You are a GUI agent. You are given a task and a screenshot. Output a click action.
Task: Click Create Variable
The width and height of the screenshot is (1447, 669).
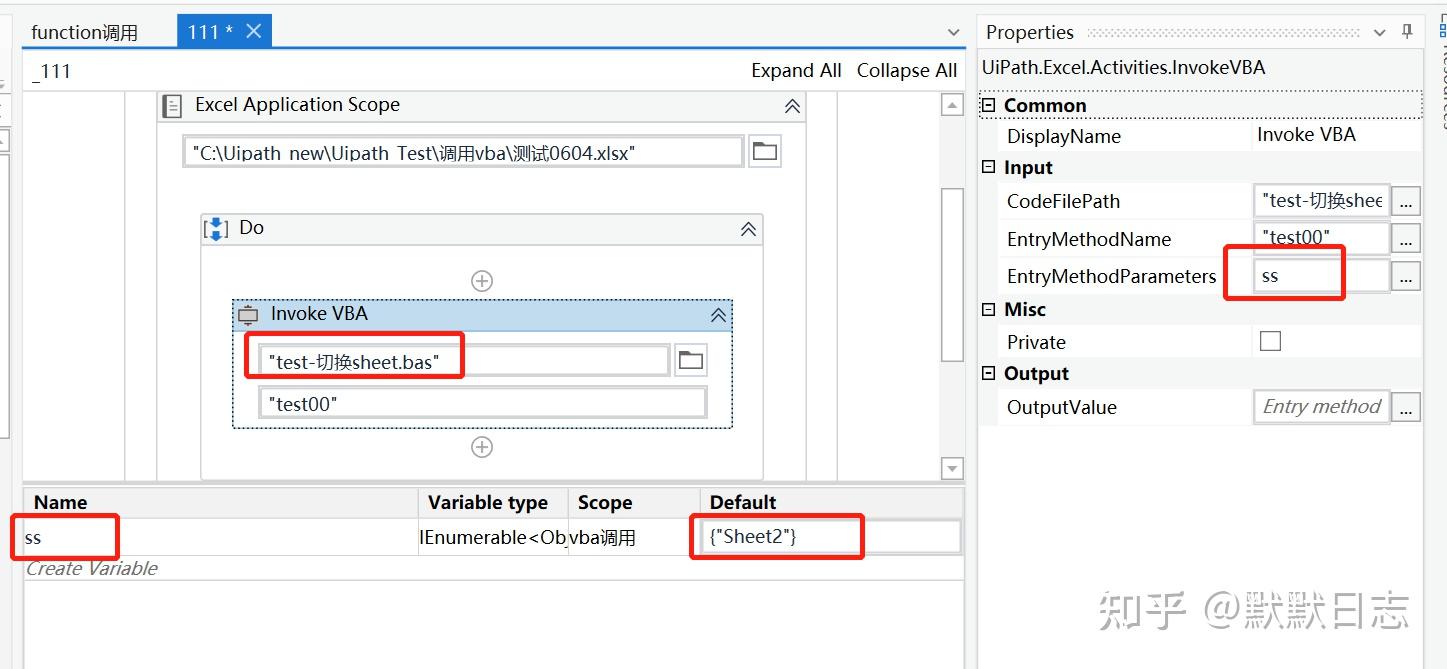(90, 568)
